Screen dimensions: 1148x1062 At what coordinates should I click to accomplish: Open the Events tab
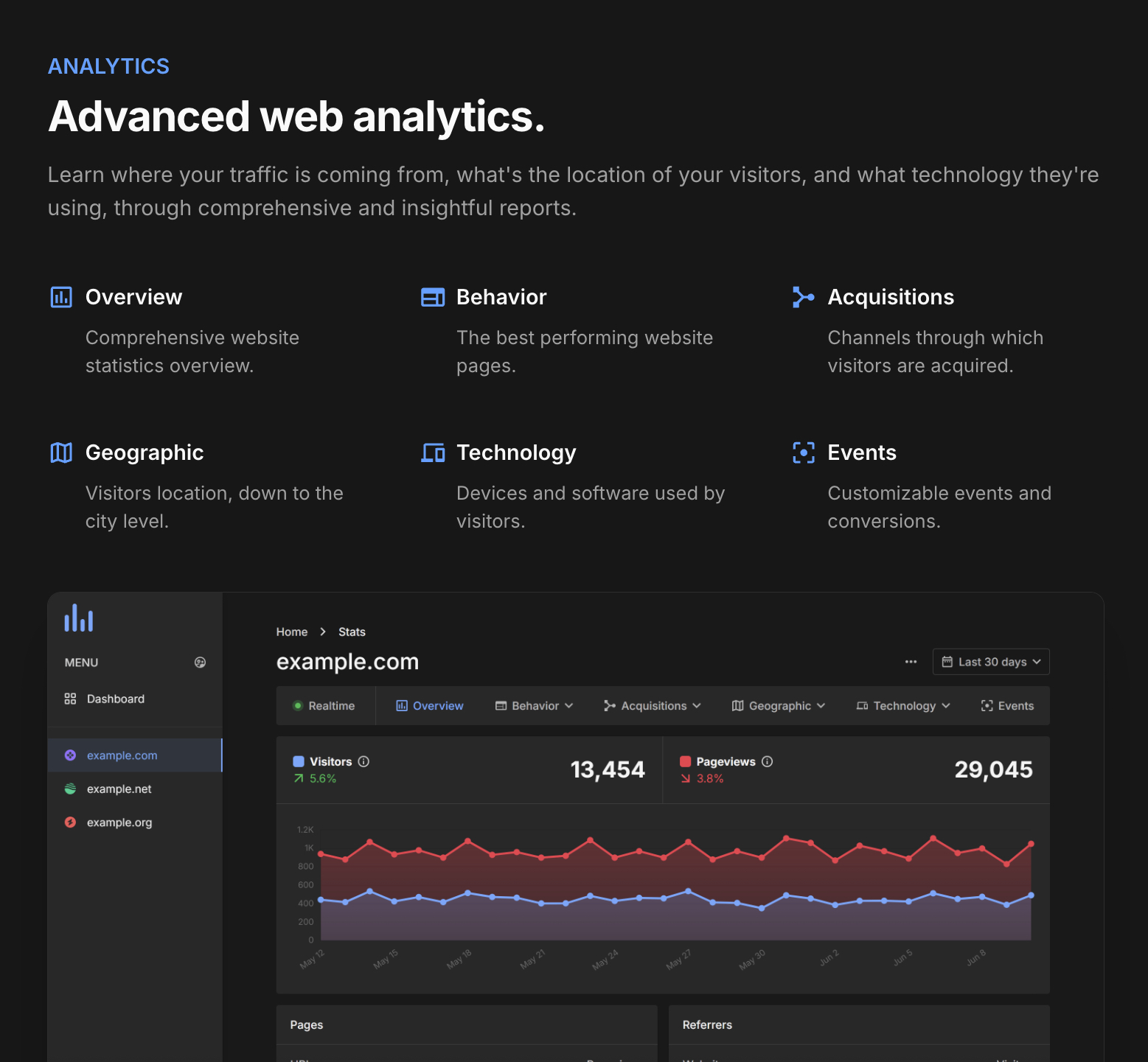click(x=1007, y=706)
